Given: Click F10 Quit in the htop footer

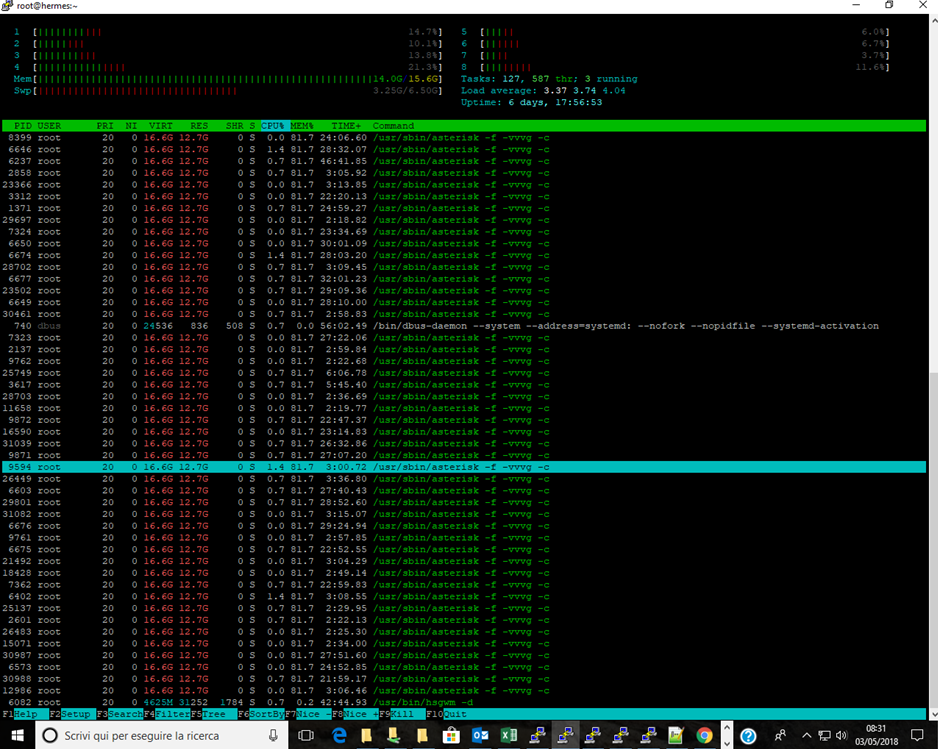Looking at the screenshot, I should 446,714.
